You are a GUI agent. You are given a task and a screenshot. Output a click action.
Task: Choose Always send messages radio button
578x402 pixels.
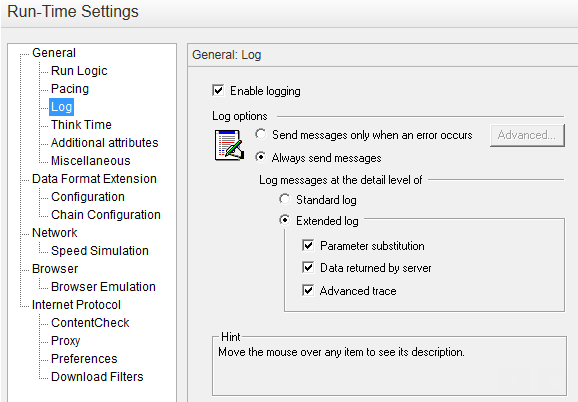pyautogui.click(x=261, y=157)
